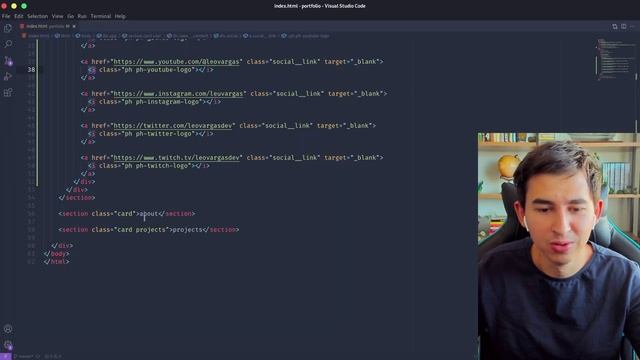Open the File menu

click(x=6, y=16)
